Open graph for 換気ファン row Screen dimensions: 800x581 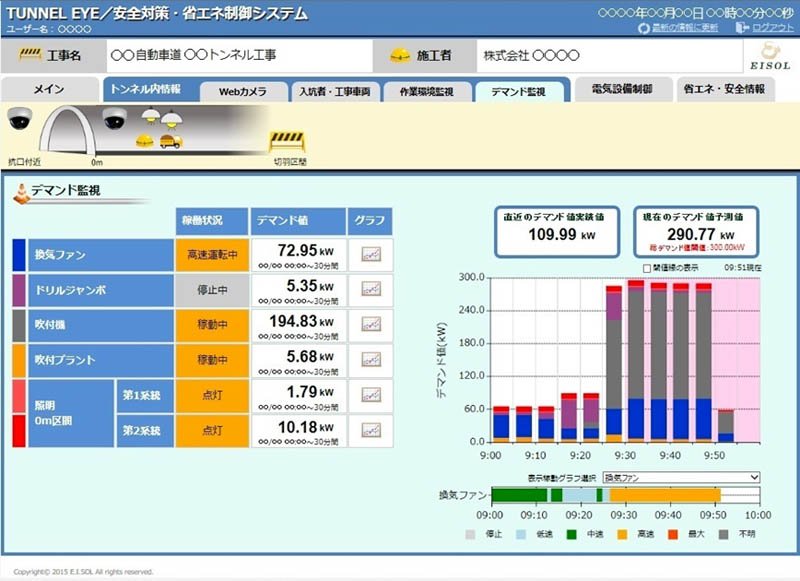click(371, 254)
